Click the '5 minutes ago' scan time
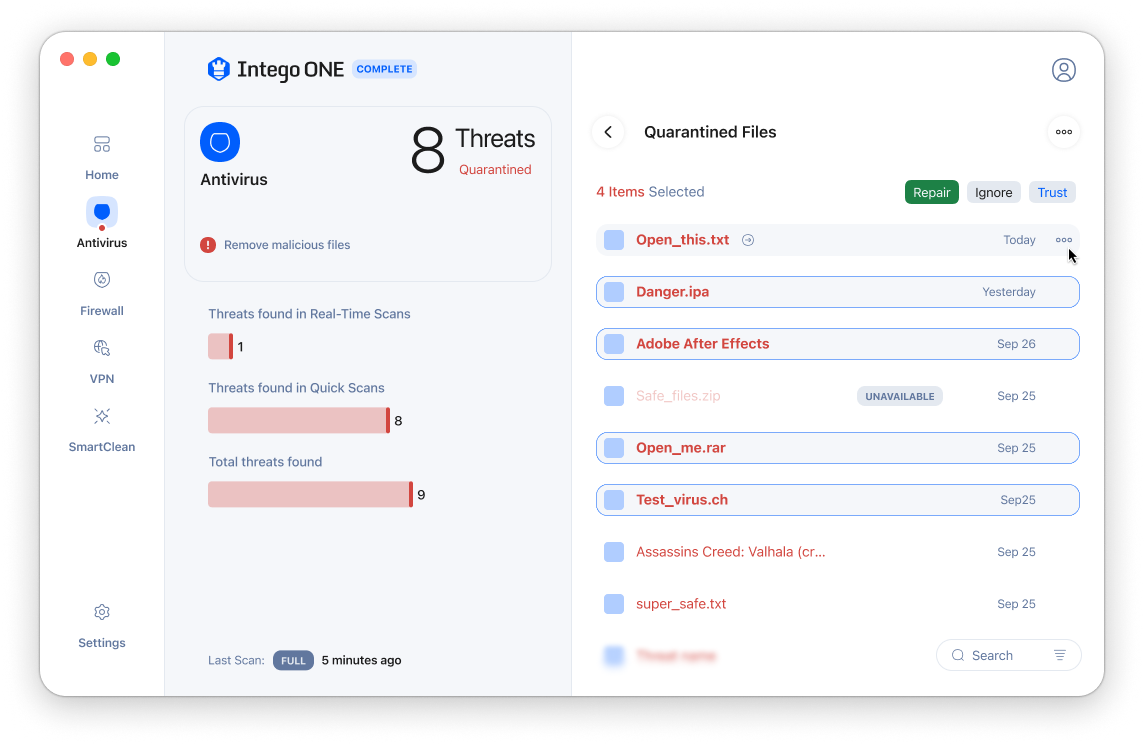 [x=361, y=660]
